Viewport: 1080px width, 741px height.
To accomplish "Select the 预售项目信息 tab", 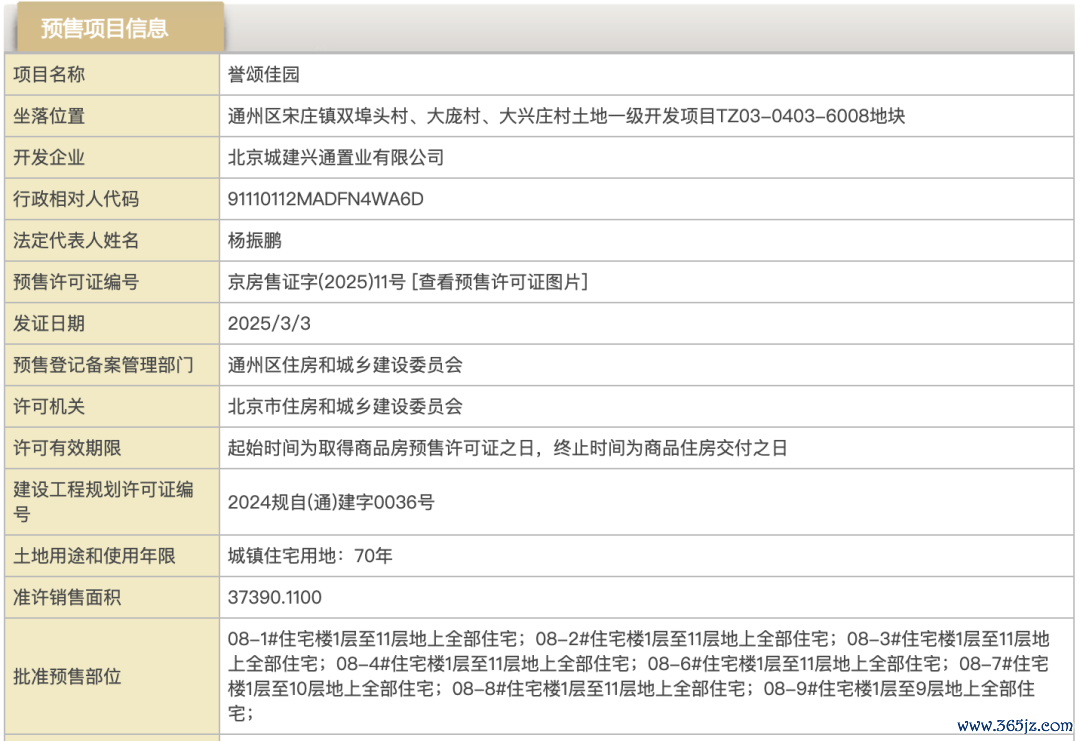I will (120, 28).
